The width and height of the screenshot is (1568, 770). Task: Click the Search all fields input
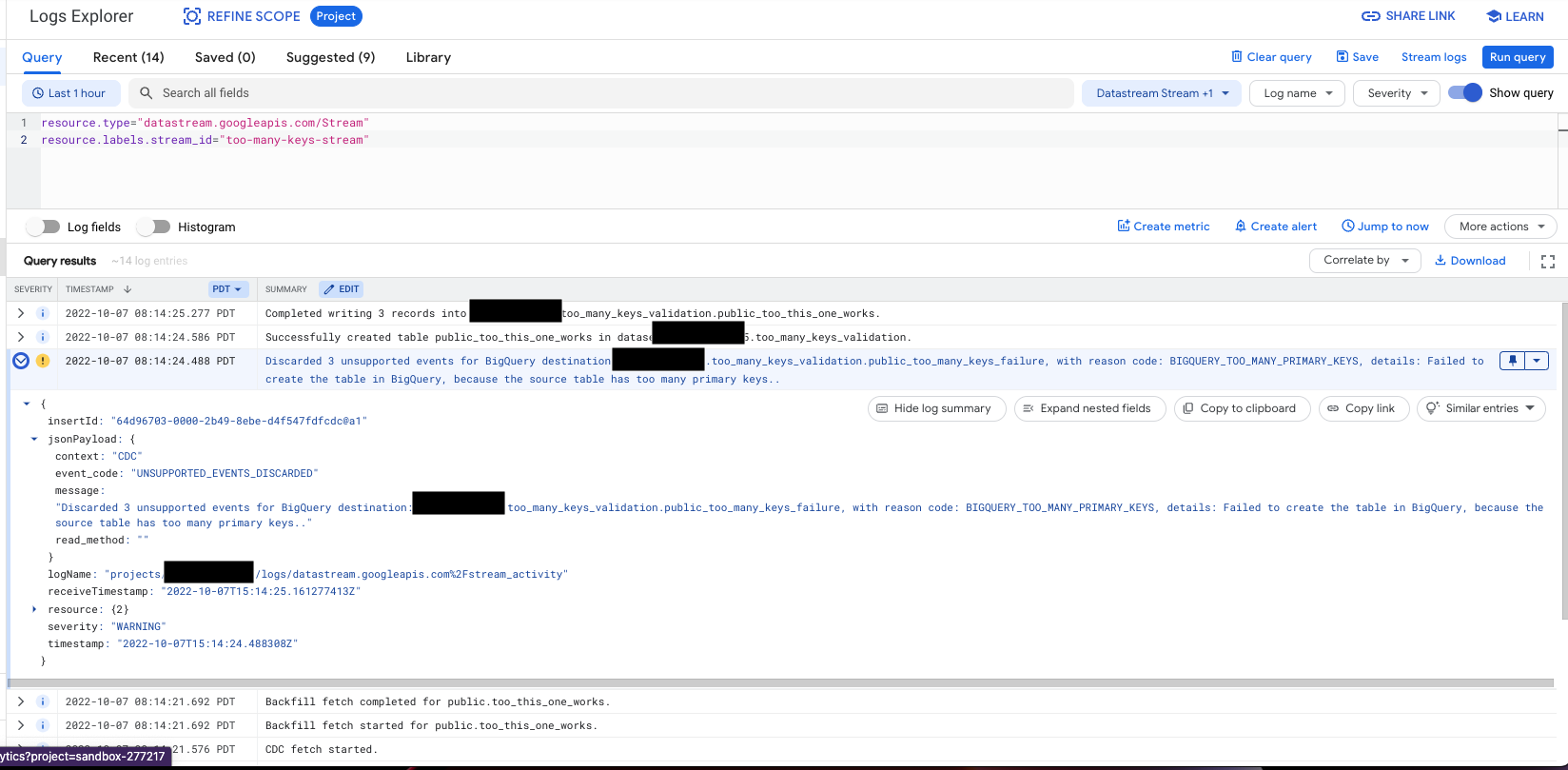click(609, 93)
